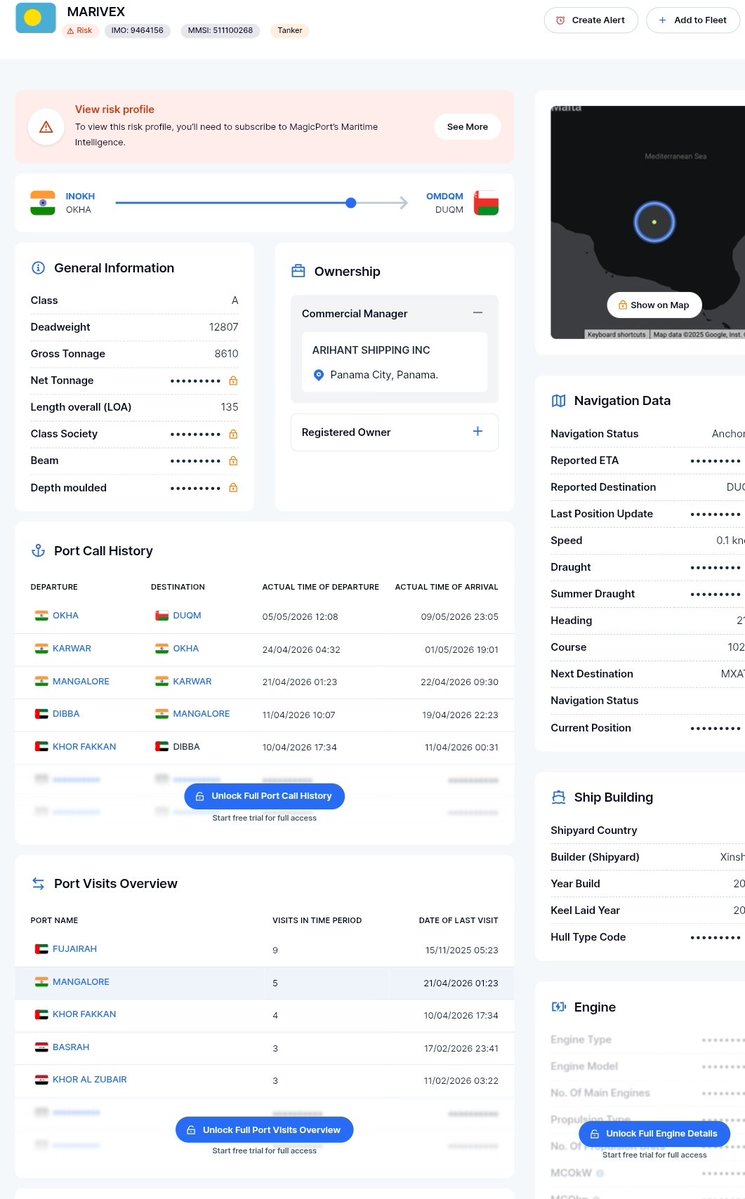Image resolution: width=745 pixels, height=1199 pixels.
Task: Click the risk profile warning triangle icon
Action: point(46,127)
